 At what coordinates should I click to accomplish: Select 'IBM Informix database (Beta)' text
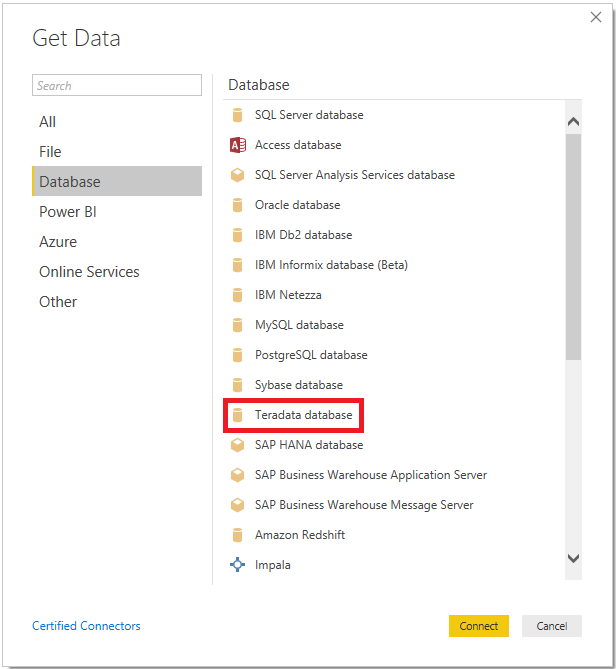click(331, 265)
